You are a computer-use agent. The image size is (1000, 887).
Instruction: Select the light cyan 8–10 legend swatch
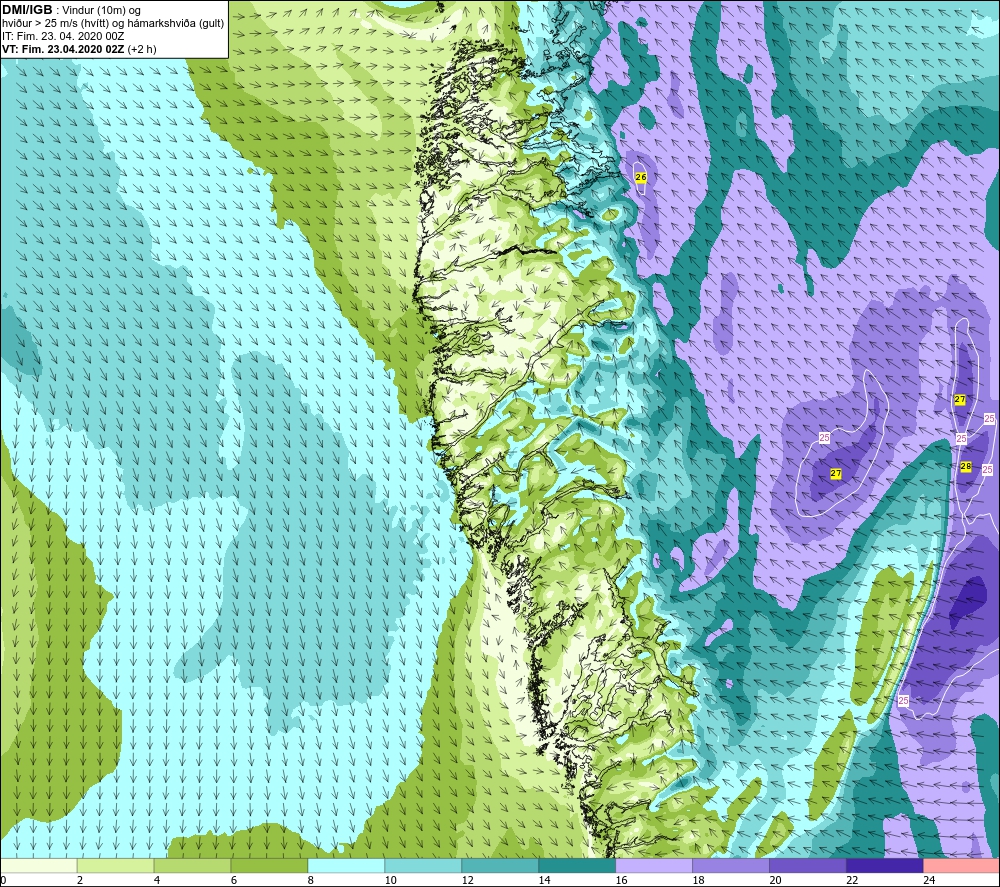(x=346, y=866)
